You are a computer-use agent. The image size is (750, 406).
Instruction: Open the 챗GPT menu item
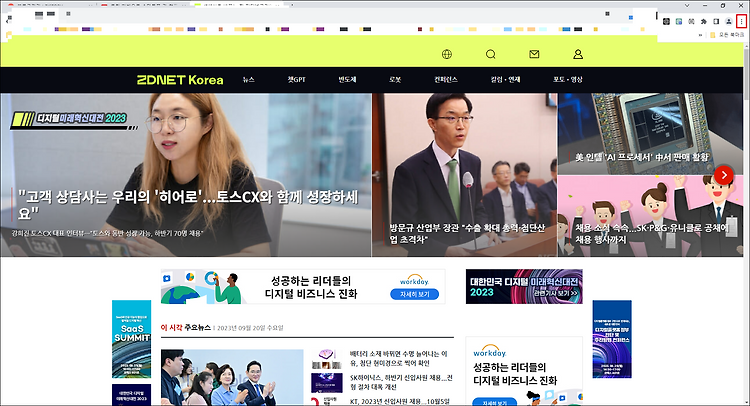click(x=297, y=80)
